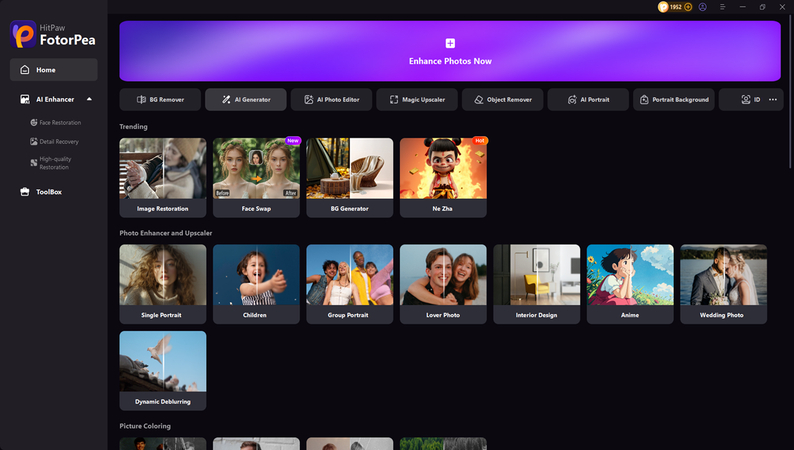Select the Children enhancer model

256,284
